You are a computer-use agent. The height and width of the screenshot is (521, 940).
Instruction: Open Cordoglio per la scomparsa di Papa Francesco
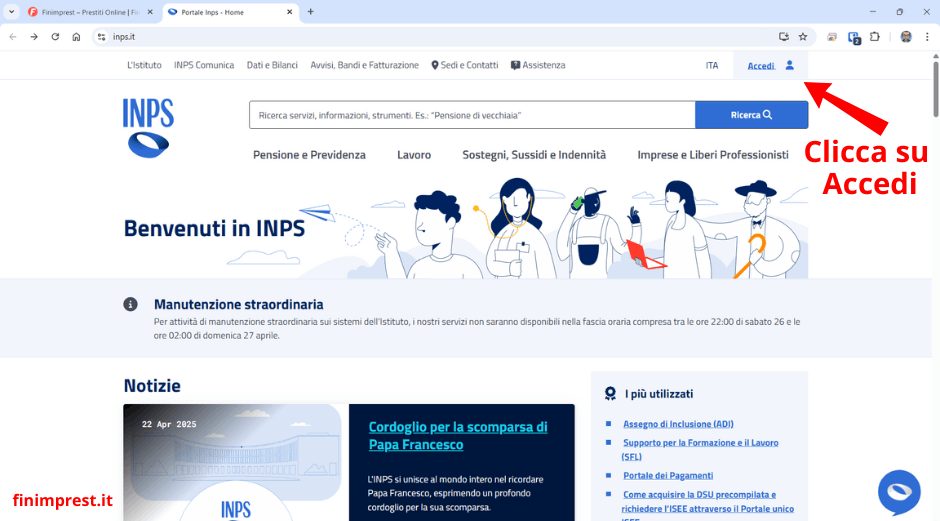[x=458, y=435]
